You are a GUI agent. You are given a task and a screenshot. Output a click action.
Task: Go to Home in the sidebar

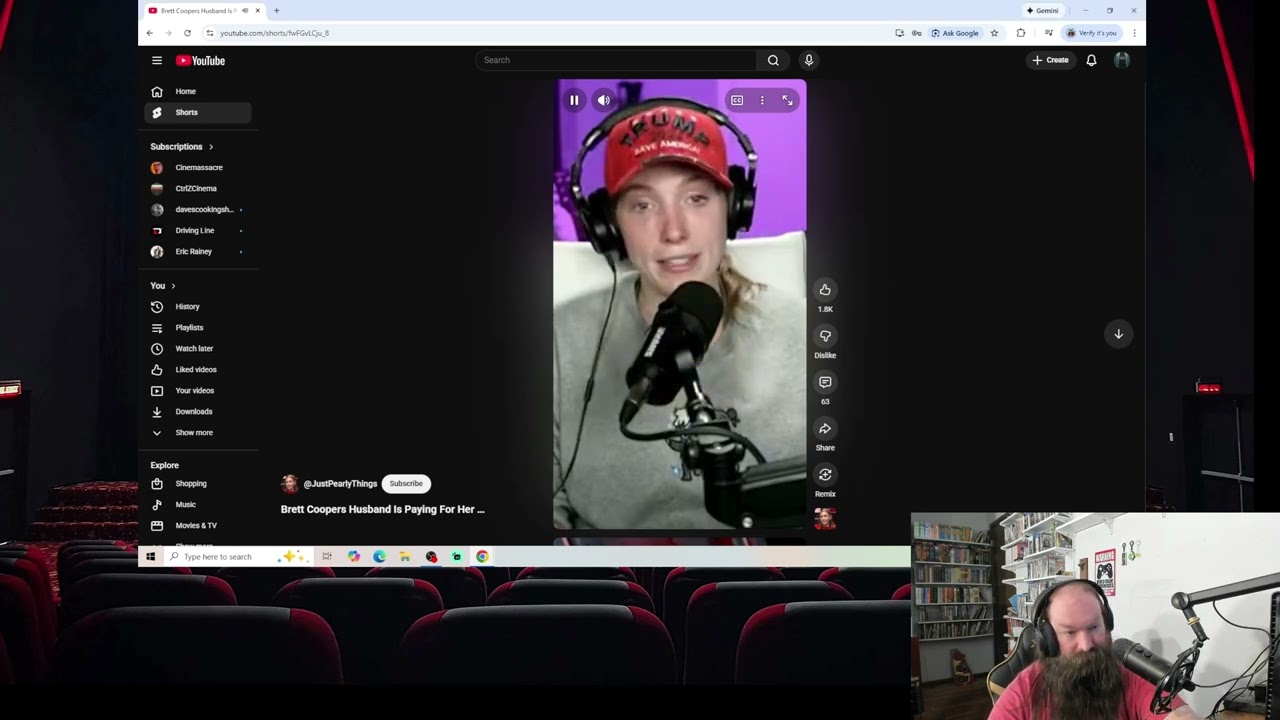[197, 92]
